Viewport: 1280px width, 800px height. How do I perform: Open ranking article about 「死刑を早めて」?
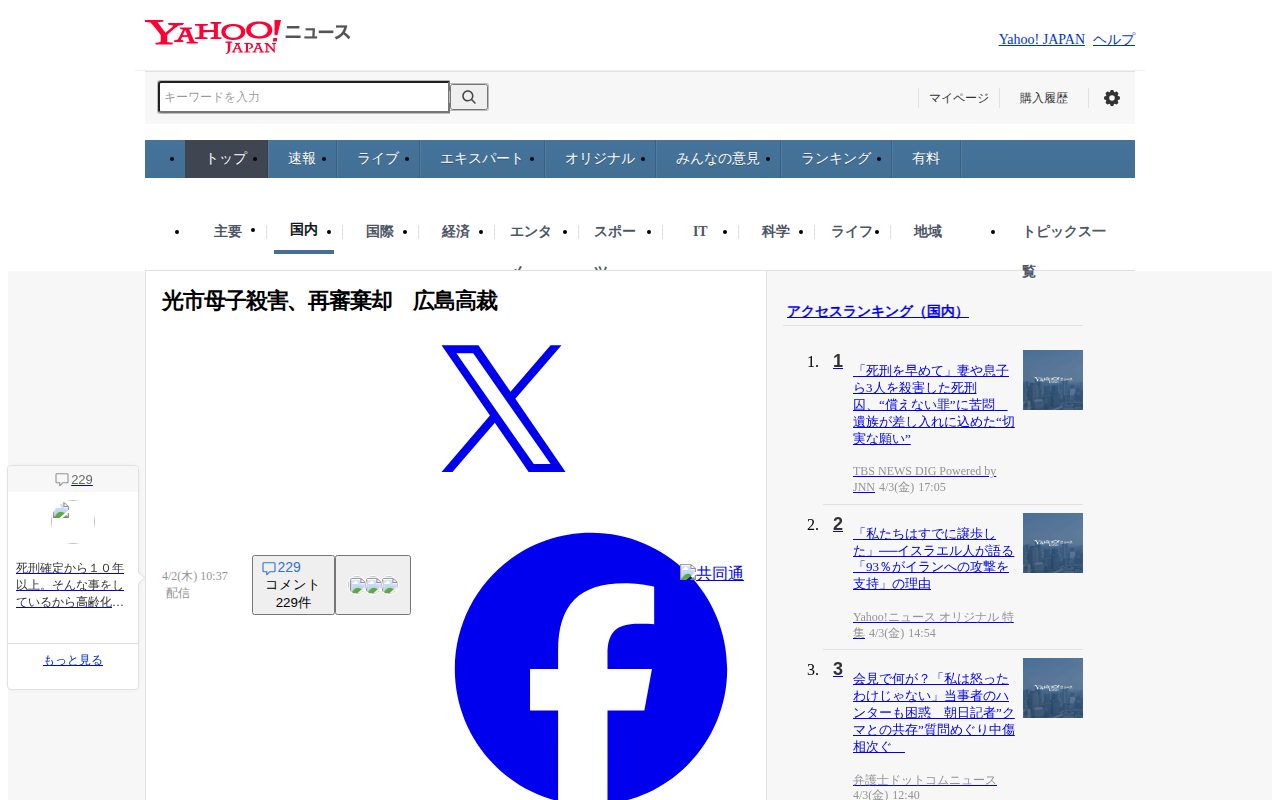click(x=934, y=404)
